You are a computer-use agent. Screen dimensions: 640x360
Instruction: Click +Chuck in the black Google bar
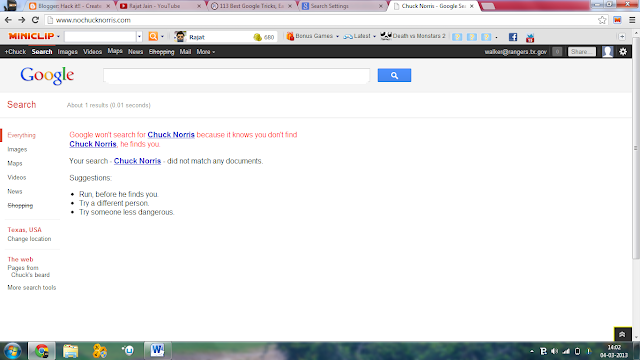(x=15, y=51)
